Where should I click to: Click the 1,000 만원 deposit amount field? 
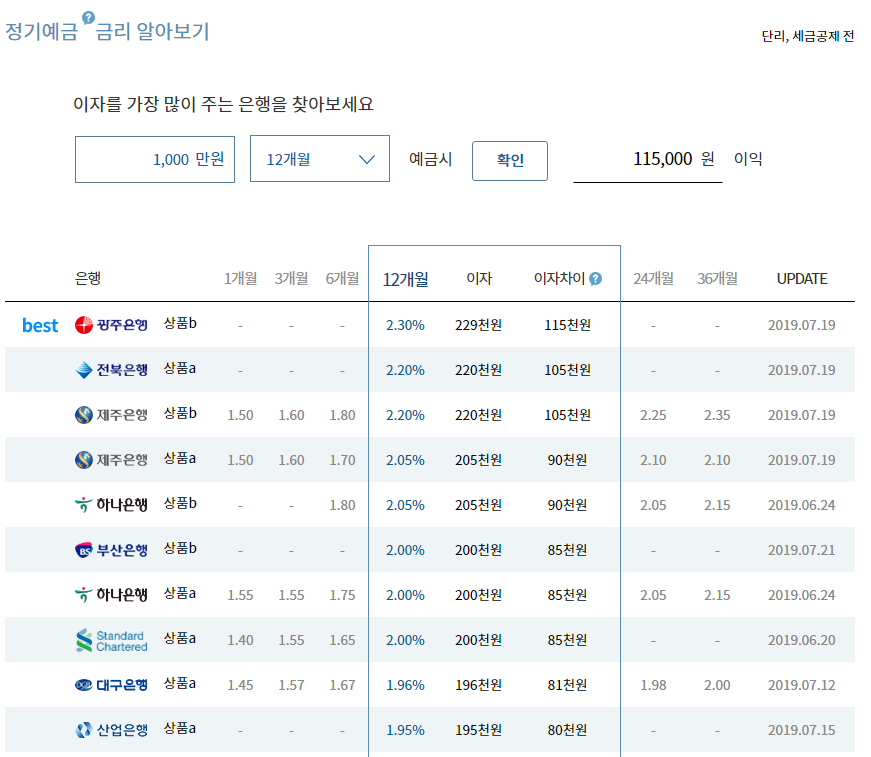click(x=155, y=159)
